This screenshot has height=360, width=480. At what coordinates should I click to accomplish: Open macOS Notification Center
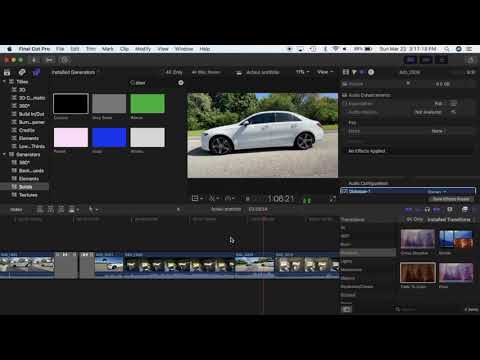(469, 49)
